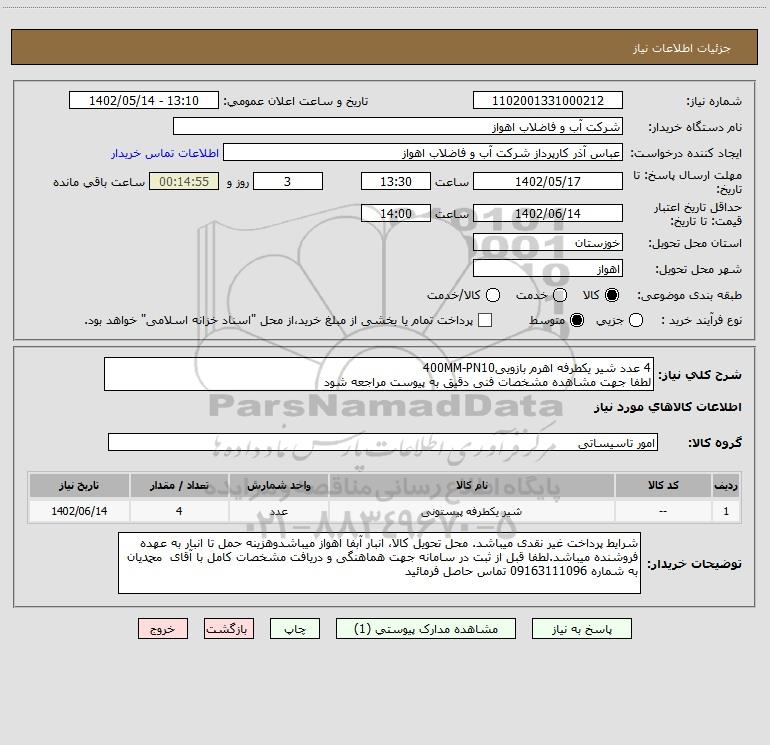This screenshot has height=745, width=770.
Task: Click the validity time field 14:00
Action: pos(396,214)
